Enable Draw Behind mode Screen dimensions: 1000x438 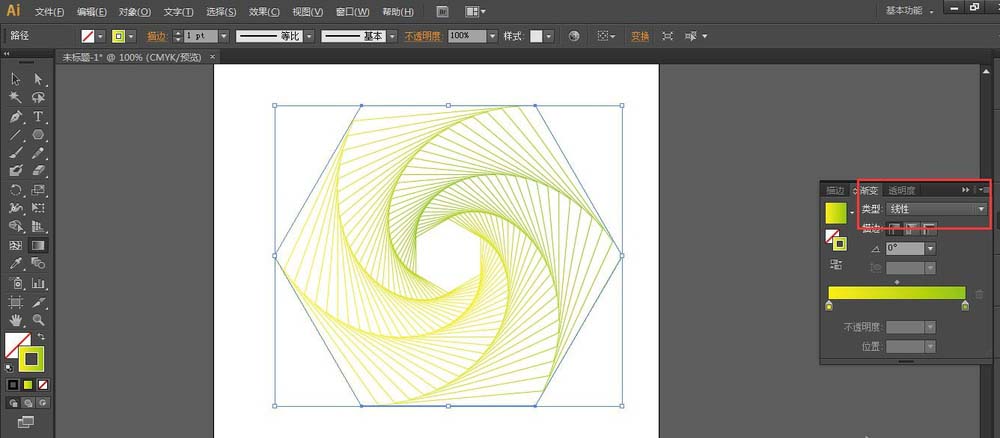tap(27, 403)
